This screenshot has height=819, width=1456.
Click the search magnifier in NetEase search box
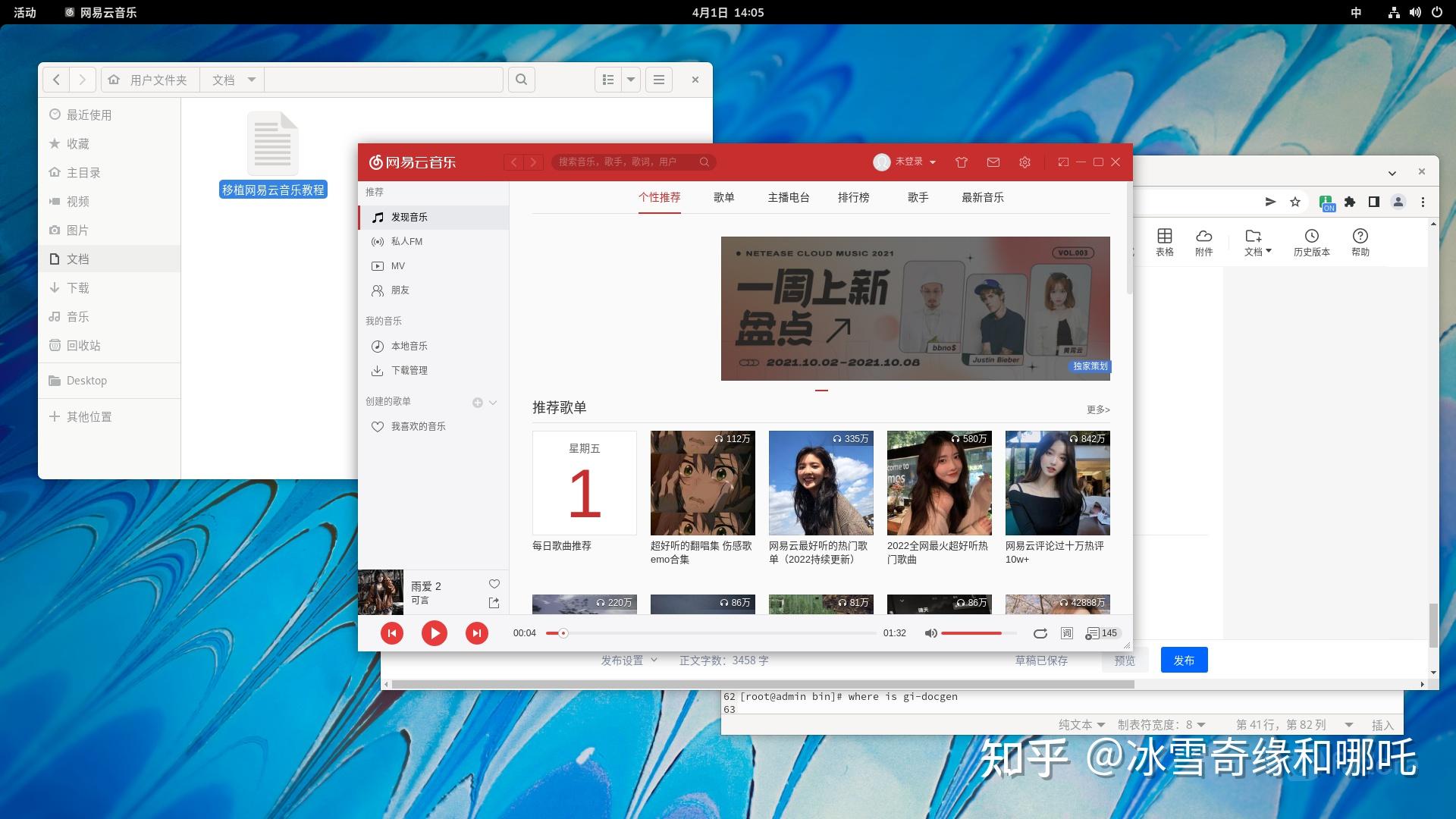pyautogui.click(x=704, y=162)
